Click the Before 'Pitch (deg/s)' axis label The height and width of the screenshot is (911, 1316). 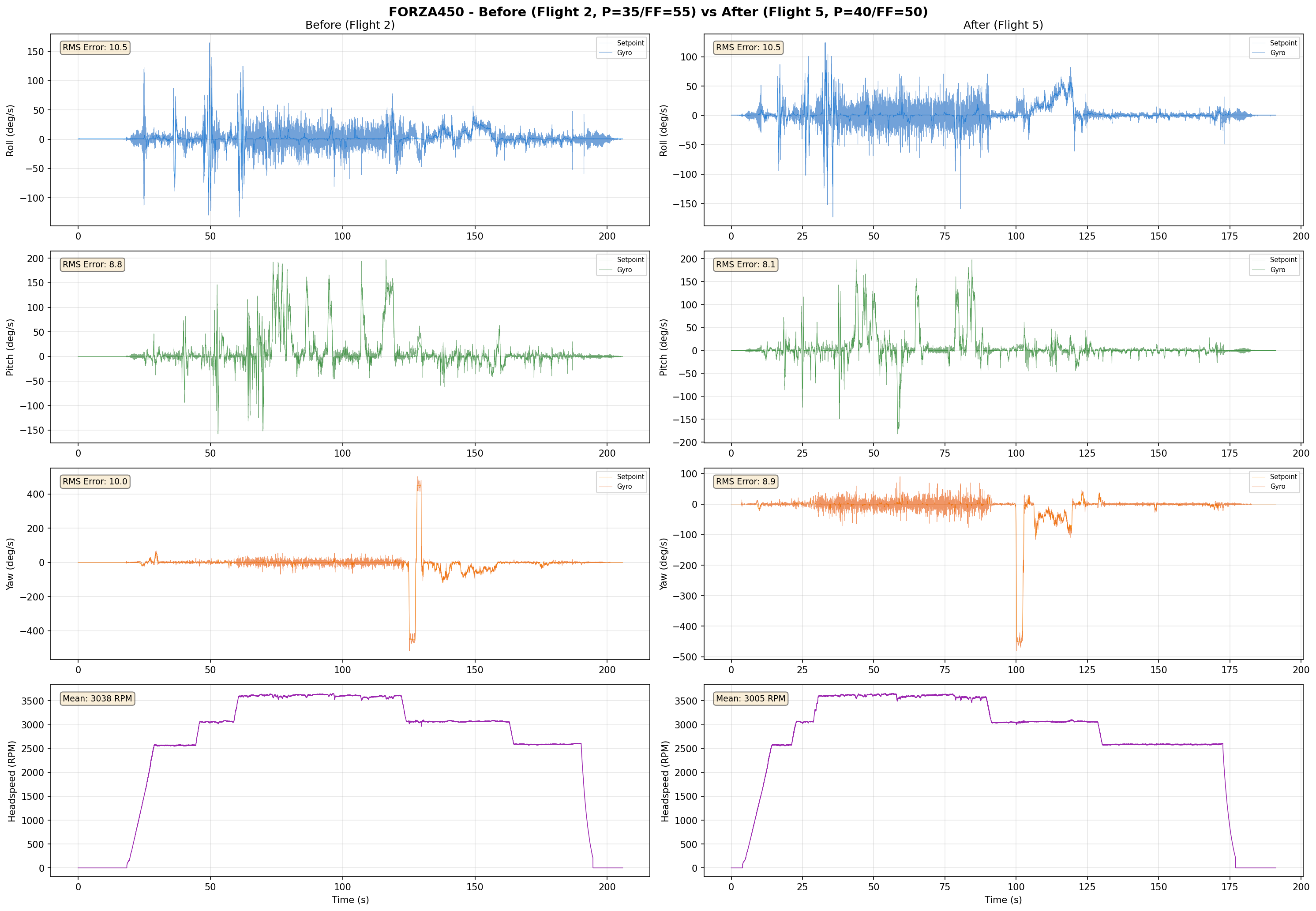tap(10, 347)
